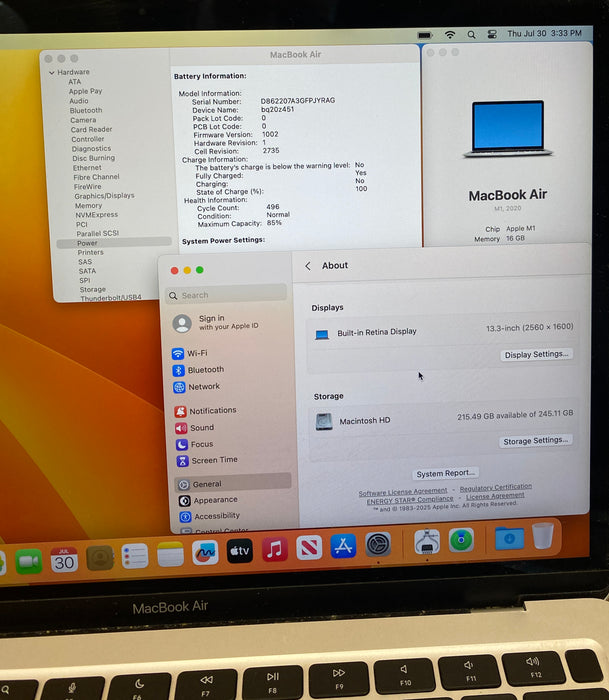Collapse the Hardware tree in System Information

(52, 72)
